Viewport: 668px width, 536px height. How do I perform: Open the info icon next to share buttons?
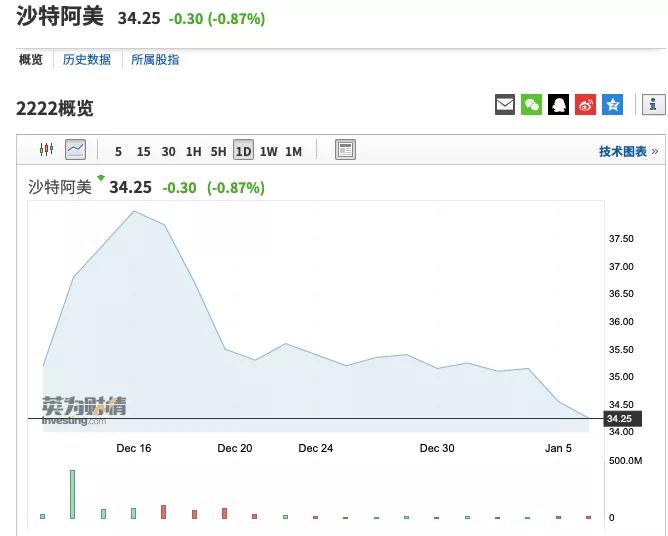tap(653, 105)
